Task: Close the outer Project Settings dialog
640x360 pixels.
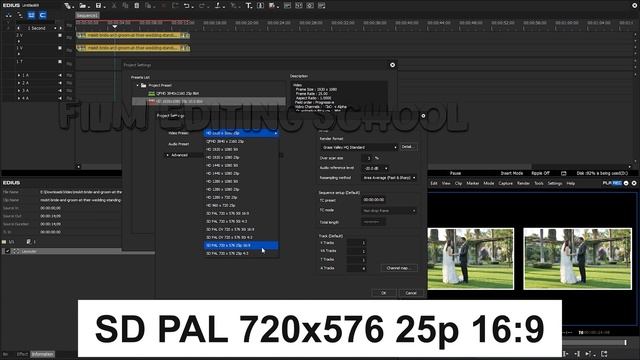Action: coord(392,65)
